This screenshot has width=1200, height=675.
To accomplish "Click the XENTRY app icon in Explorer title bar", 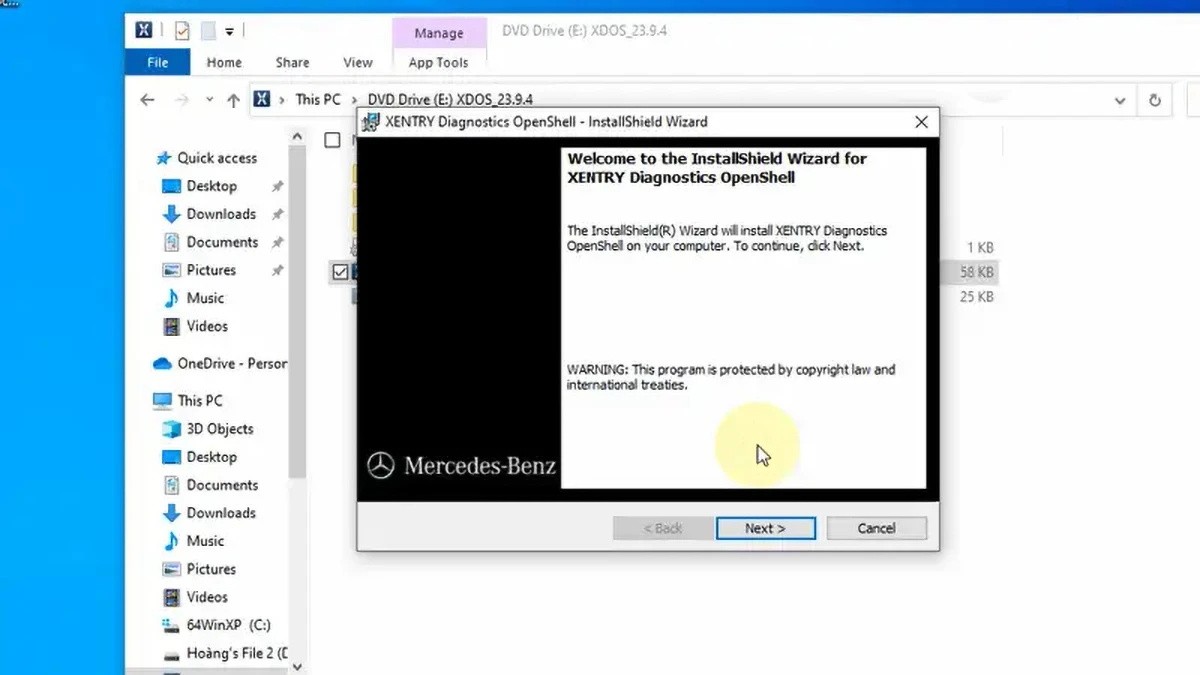I will [144, 31].
